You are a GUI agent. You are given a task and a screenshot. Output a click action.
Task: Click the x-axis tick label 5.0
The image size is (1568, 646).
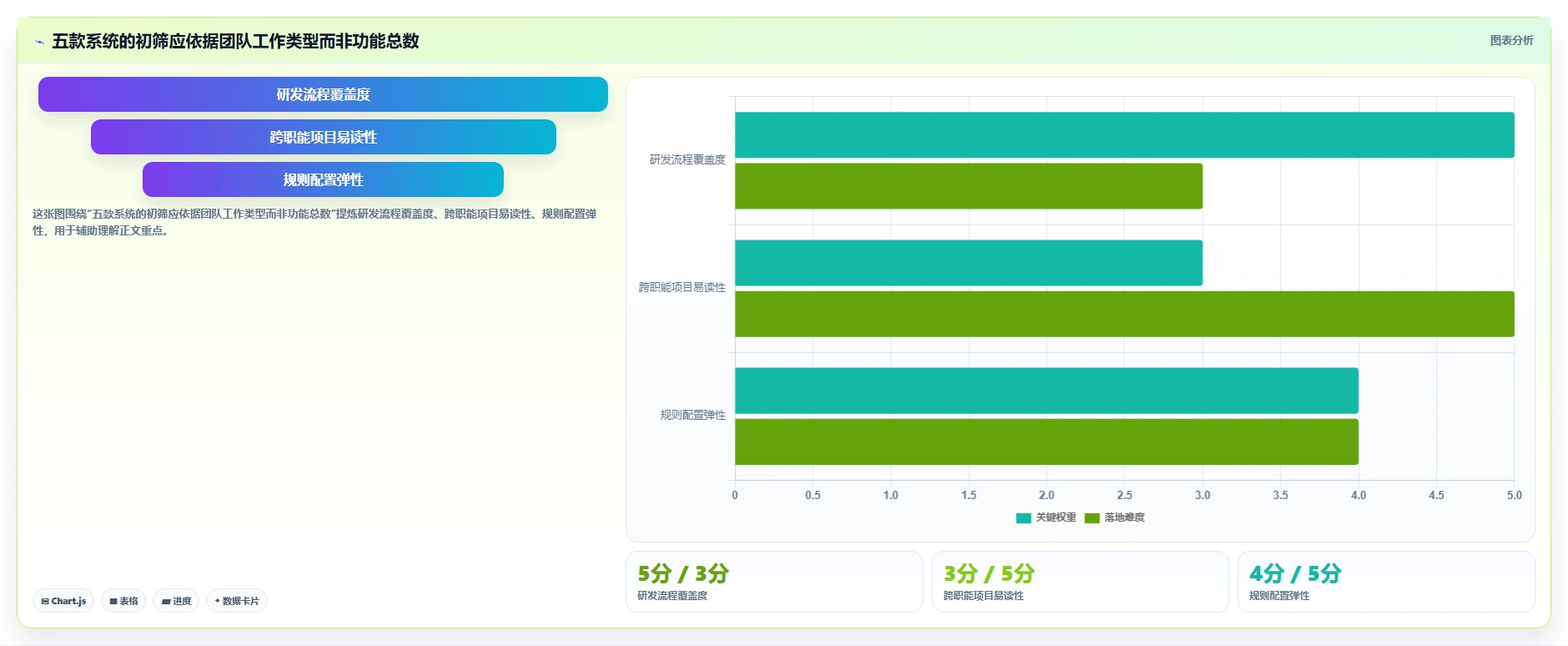tap(1514, 495)
